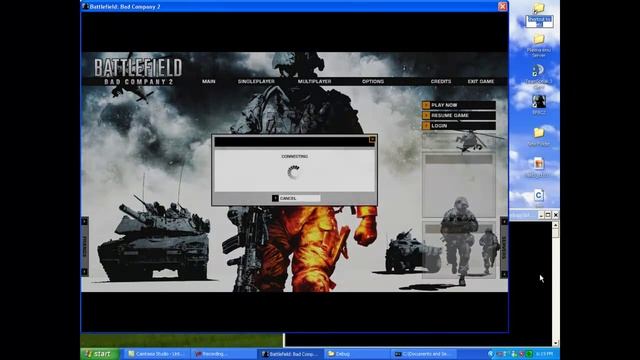
Task: Click the orange icon beside RESUME GAME
Action: (426, 116)
